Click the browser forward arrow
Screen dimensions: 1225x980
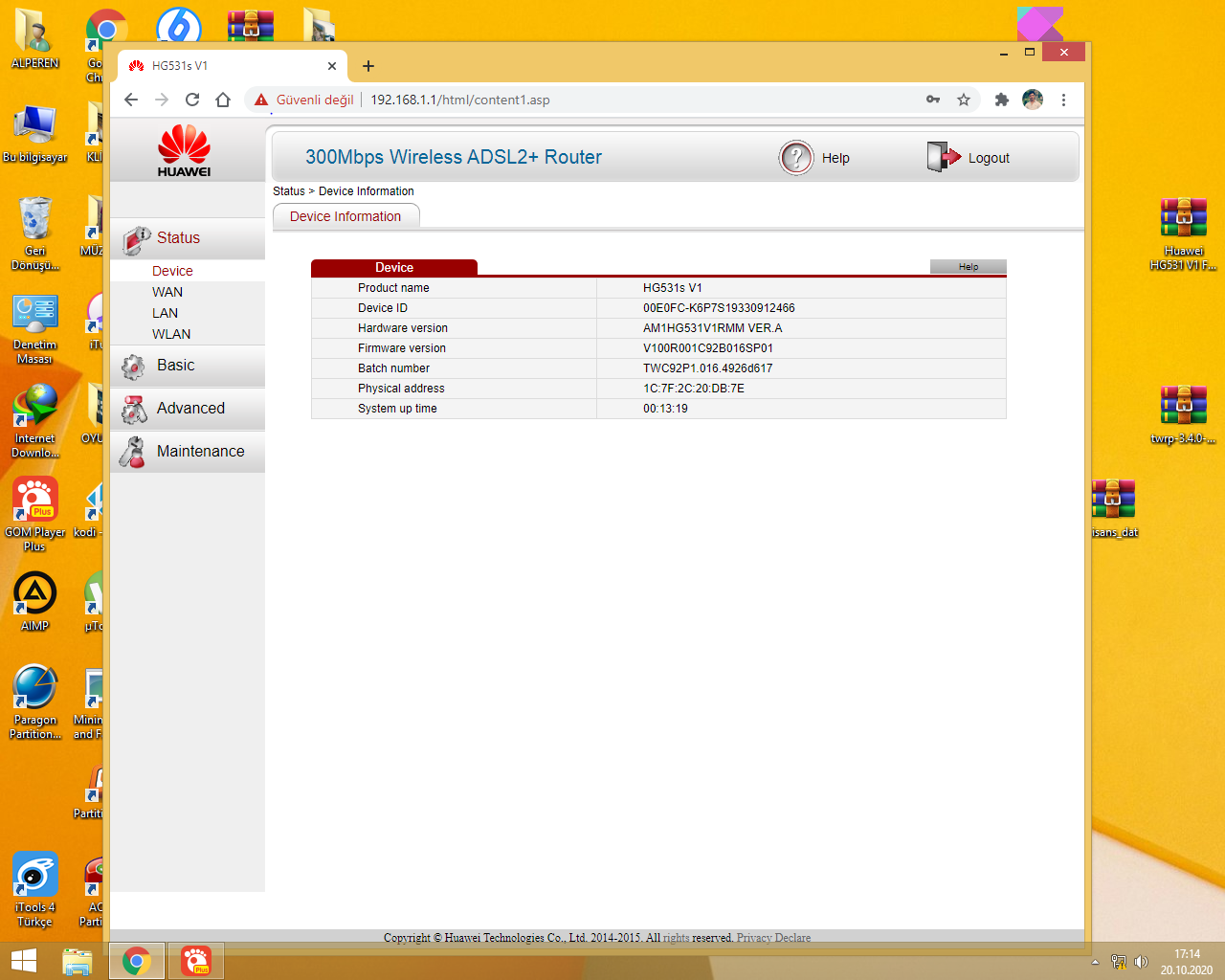[x=162, y=100]
